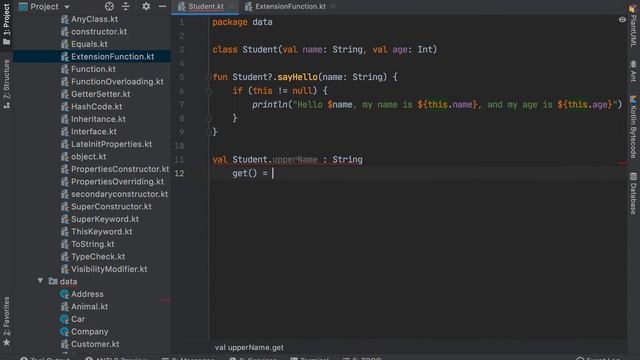
Task: Open TypeCheck.kt from project tree
Action: [x=98, y=257]
